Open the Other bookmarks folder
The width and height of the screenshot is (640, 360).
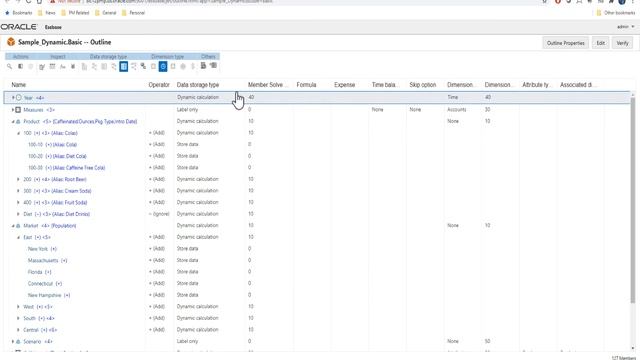pos(616,13)
